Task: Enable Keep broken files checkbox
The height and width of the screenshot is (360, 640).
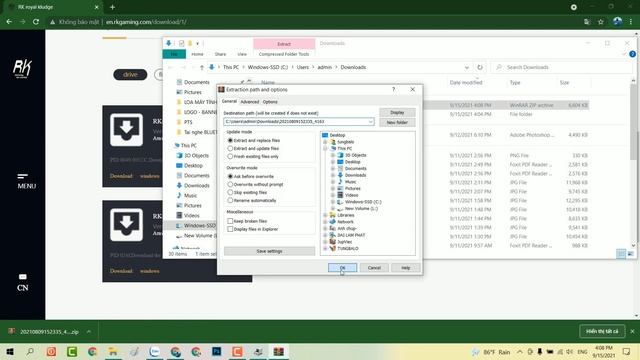Action: pyautogui.click(x=230, y=221)
